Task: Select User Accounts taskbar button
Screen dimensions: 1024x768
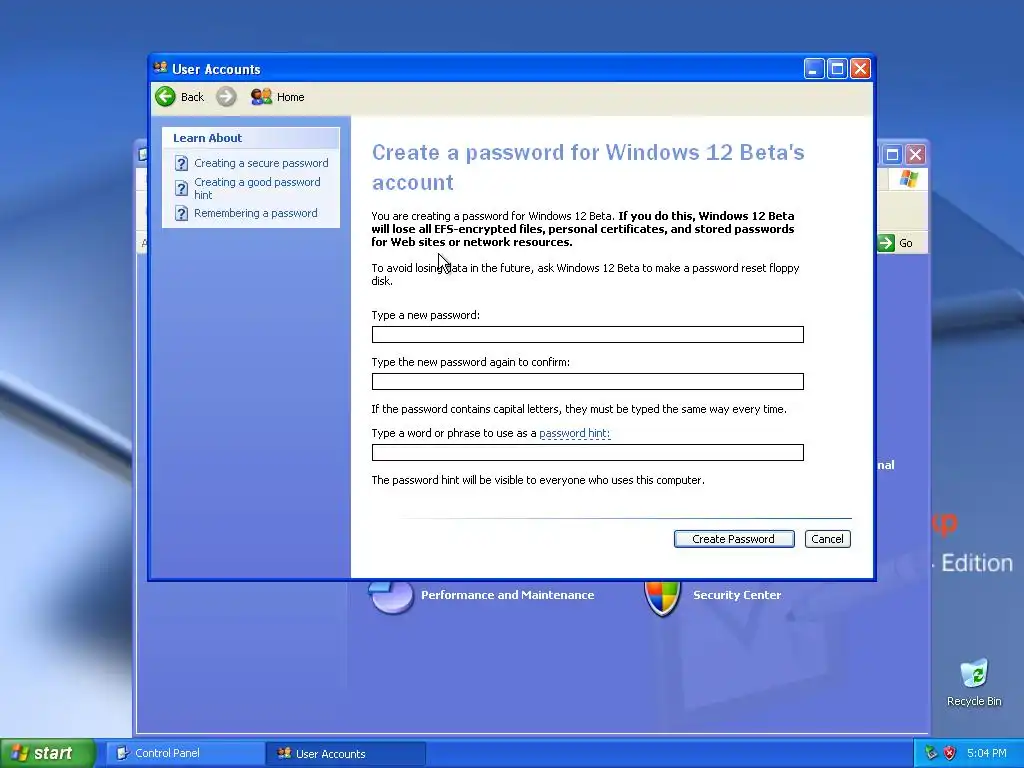Action: click(345, 754)
